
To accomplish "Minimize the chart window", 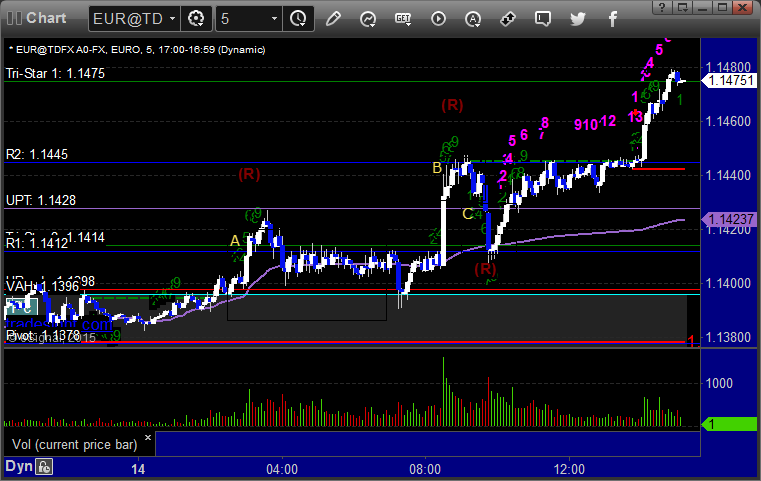I will pyautogui.click(x=702, y=7).
